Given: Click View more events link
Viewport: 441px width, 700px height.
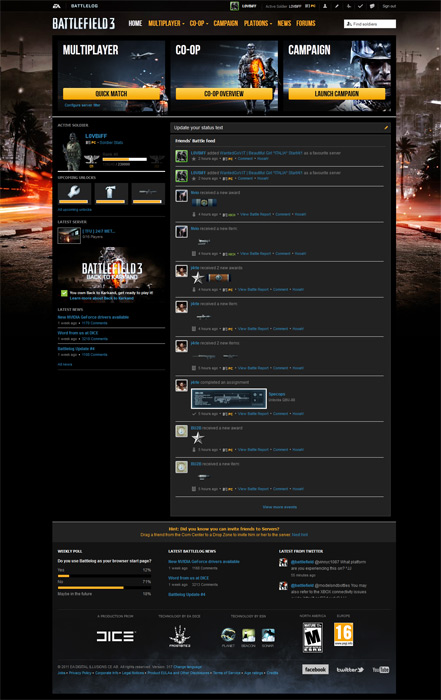Looking at the screenshot, I should [x=279, y=507].
